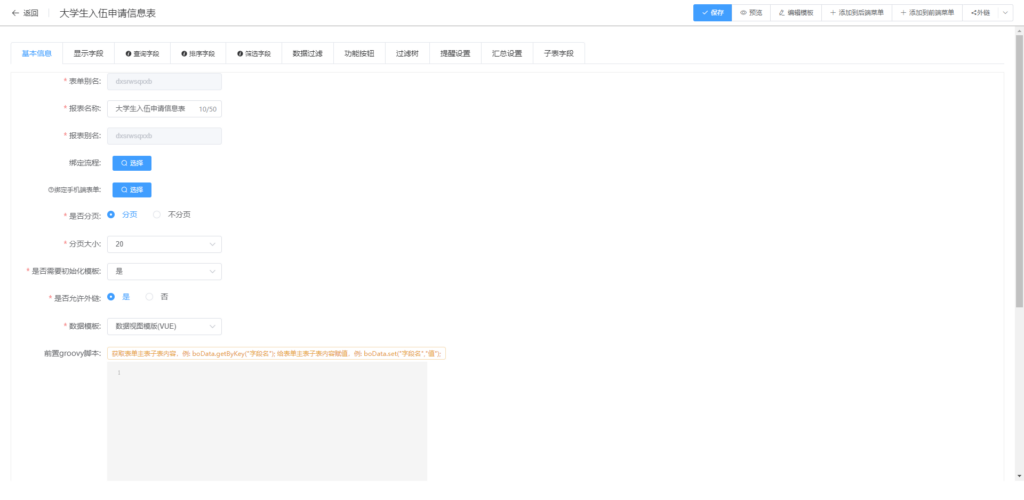Image resolution: width=1024 pixels, height=500 pixels.
Task: Click 选择 button for 绑定手机端表单
Action: click(x=132, y=189)
